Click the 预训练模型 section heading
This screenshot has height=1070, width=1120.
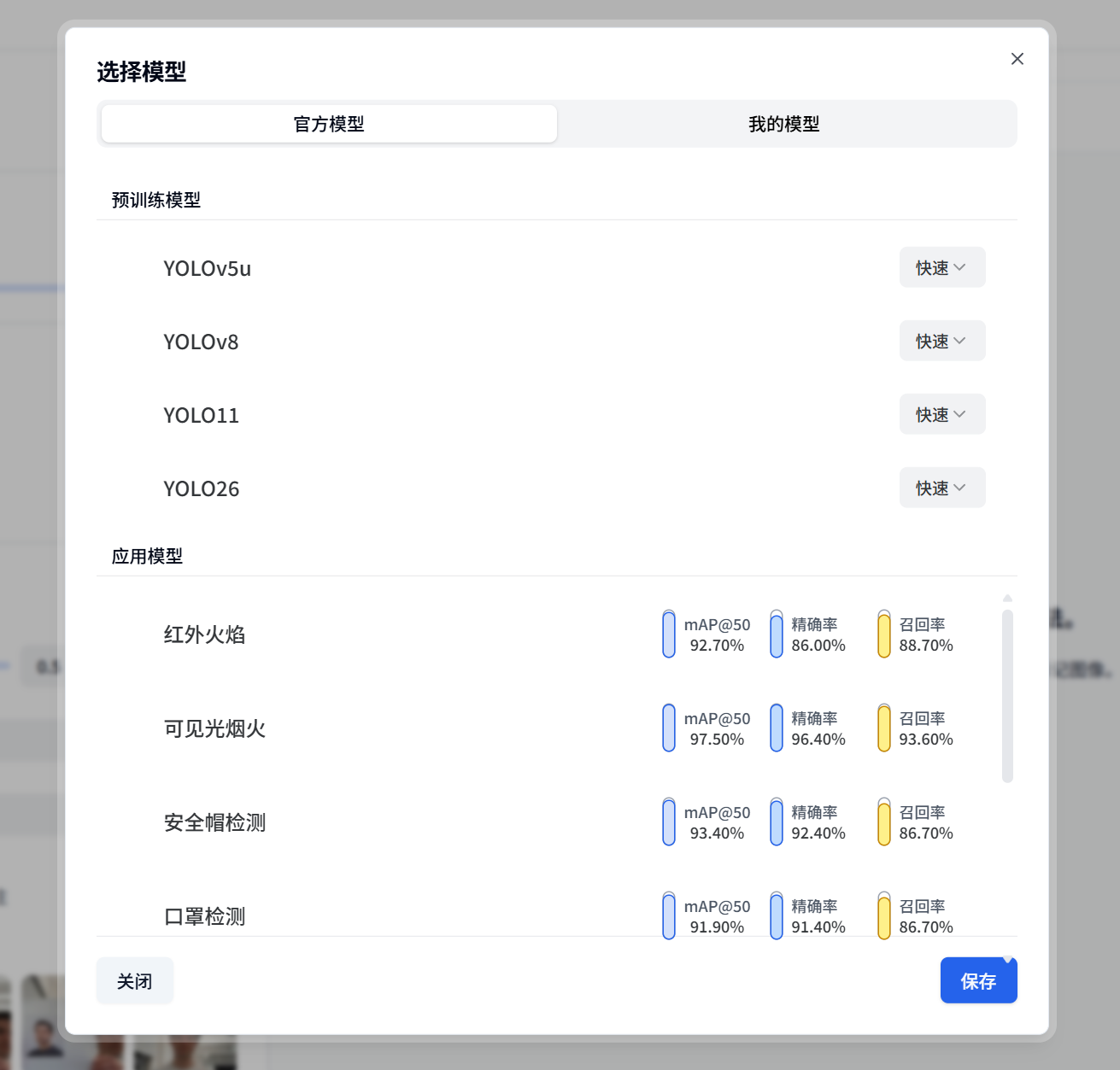point(156,200)
